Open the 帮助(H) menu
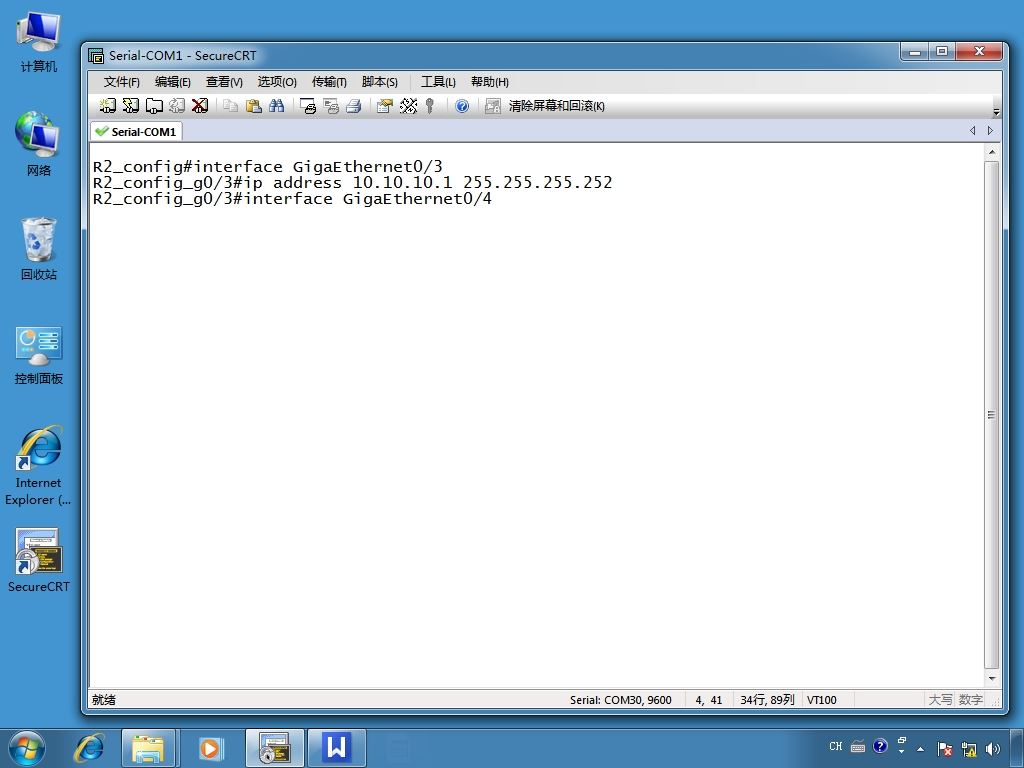 [490, 82]
